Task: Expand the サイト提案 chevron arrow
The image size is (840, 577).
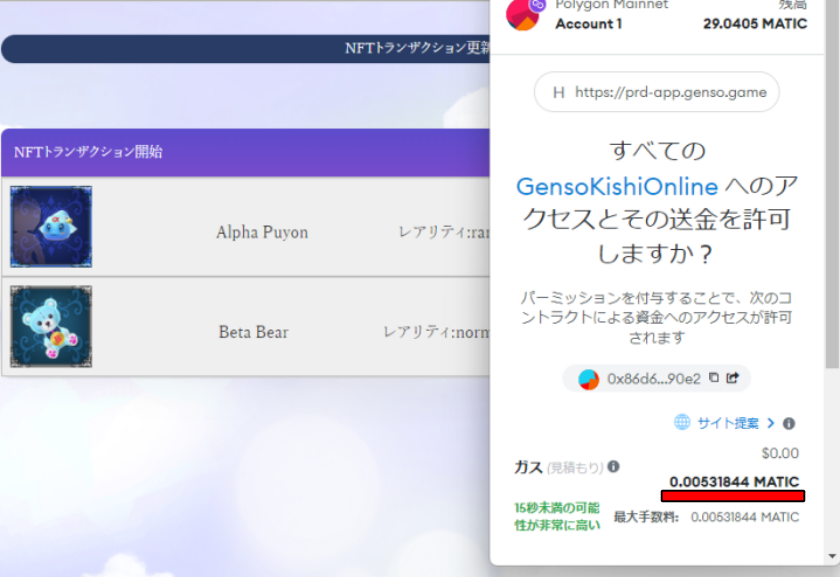Action: tap(770, 423)
